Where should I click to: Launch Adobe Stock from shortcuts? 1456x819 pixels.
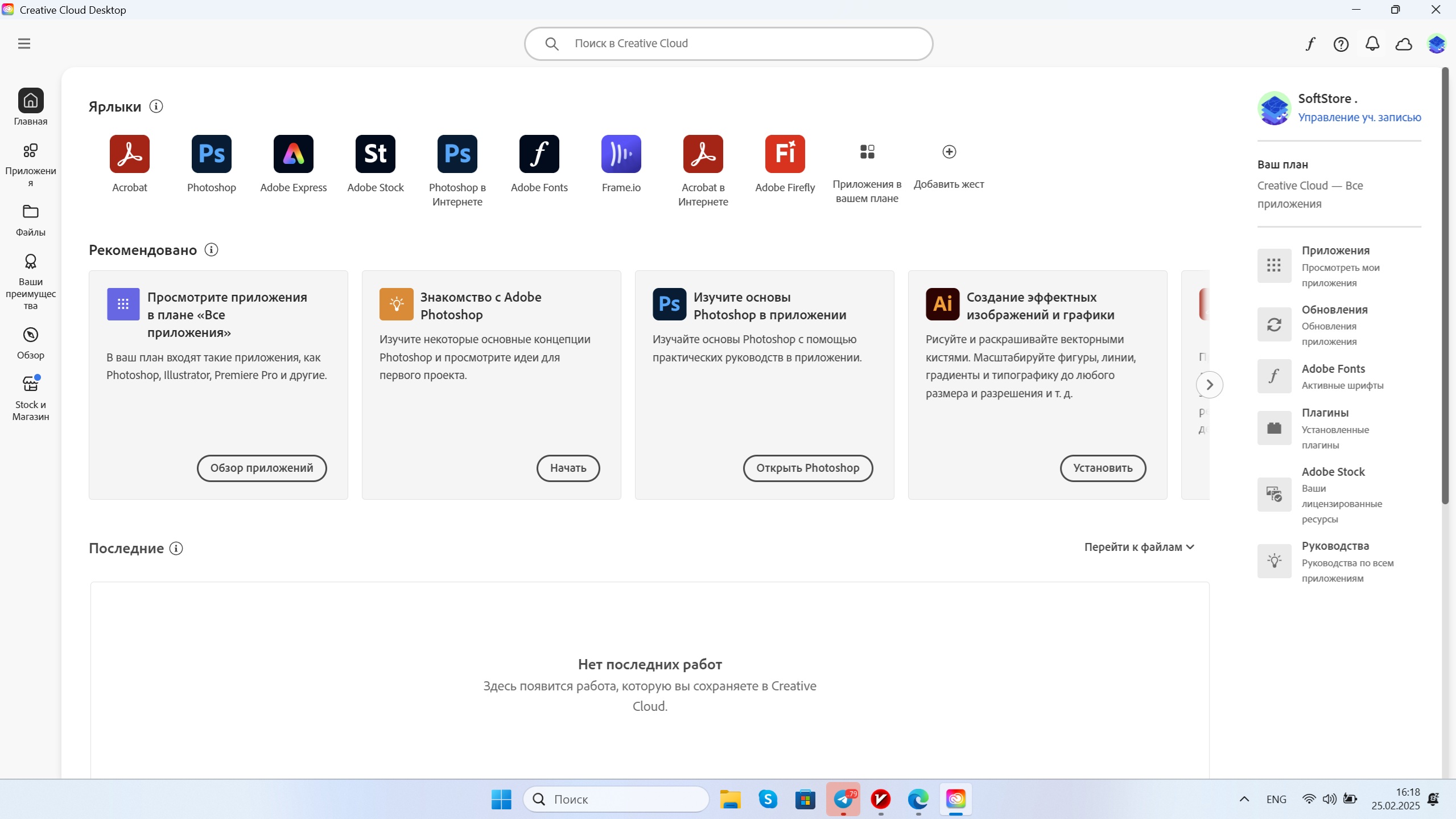coord(375,154)
